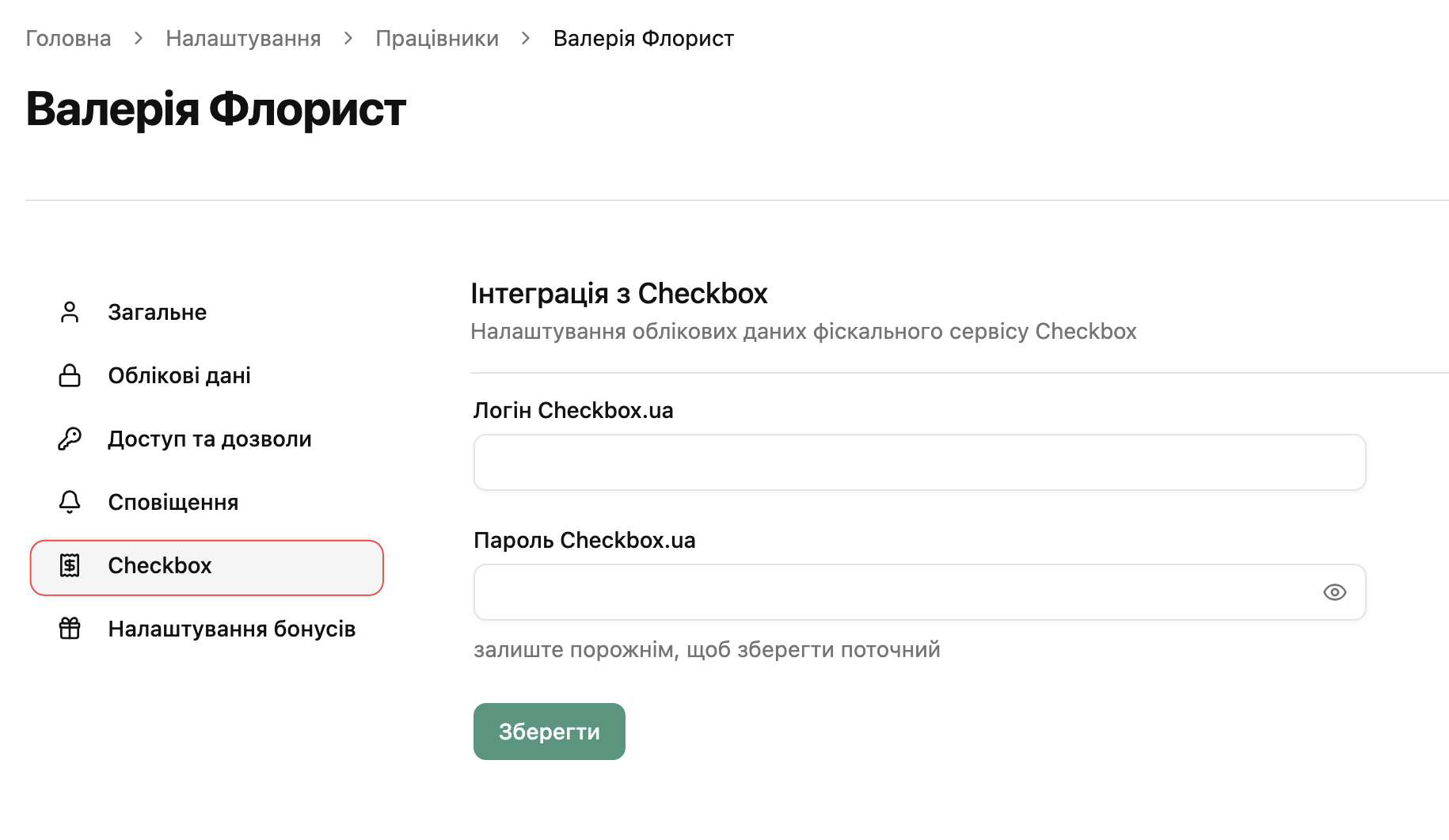Click the gift icon for Налаштування бонусів
This screenshot has width=1449, height=840.
point(70,629)
